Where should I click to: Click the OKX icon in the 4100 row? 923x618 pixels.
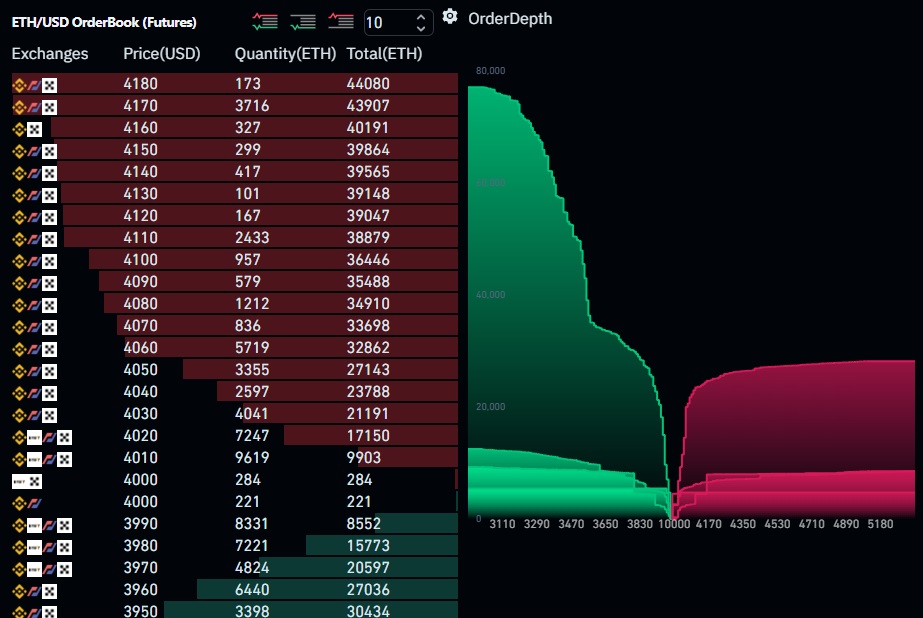(x=49, y=261)
